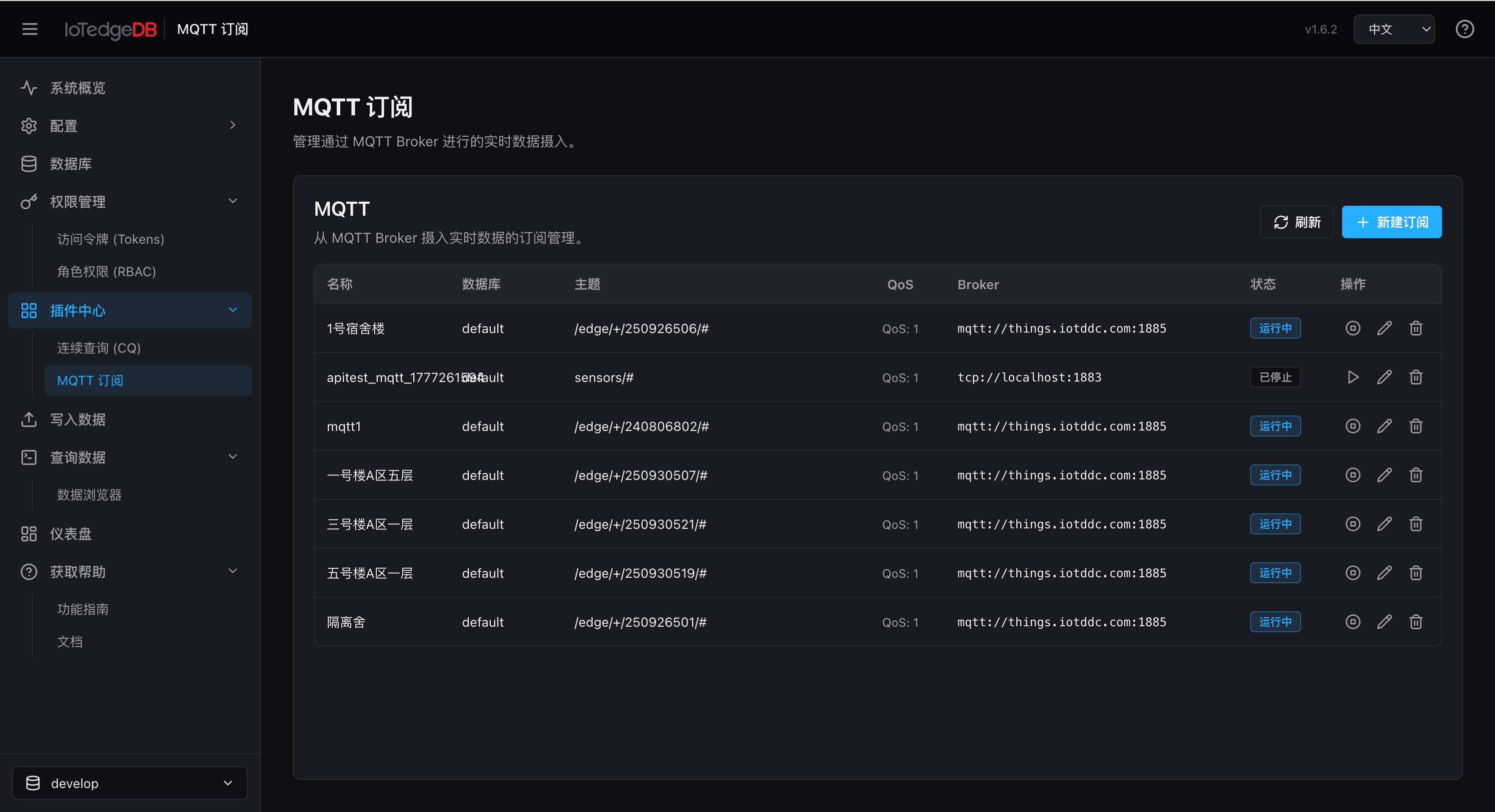Delete the 1号宿舍楼 subscription
This screenshot has width=1495, height=812.
(1416, 328)
